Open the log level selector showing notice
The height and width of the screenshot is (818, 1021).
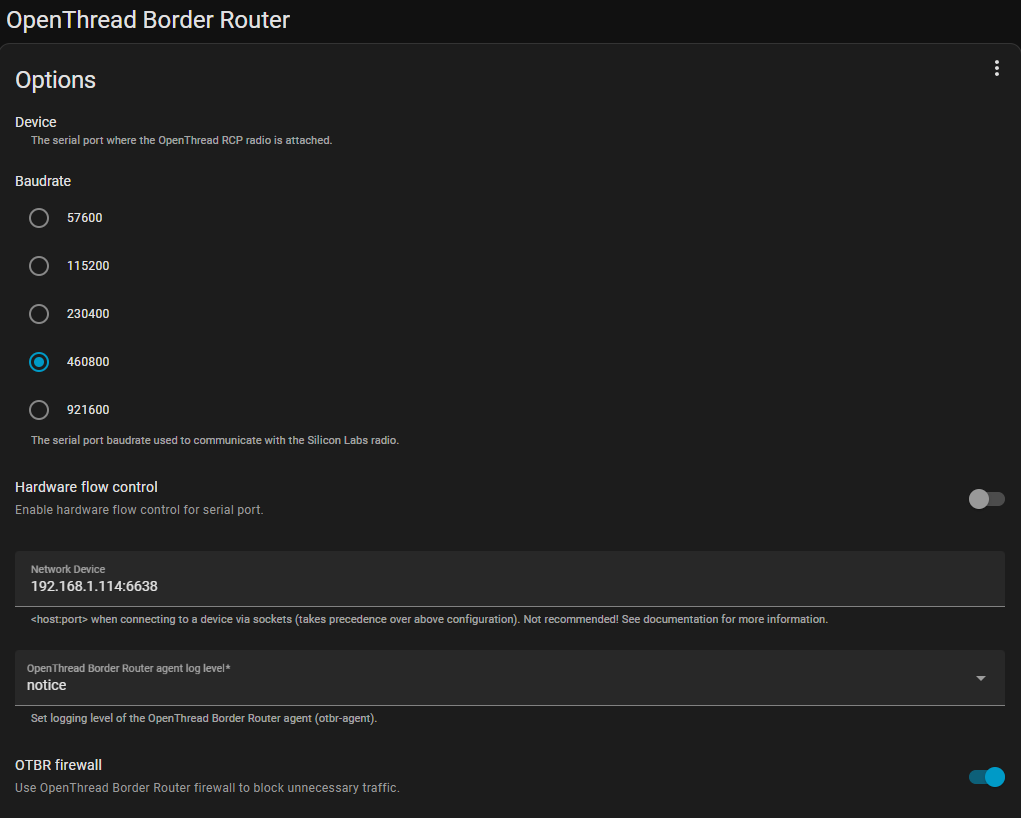point(510,678)
